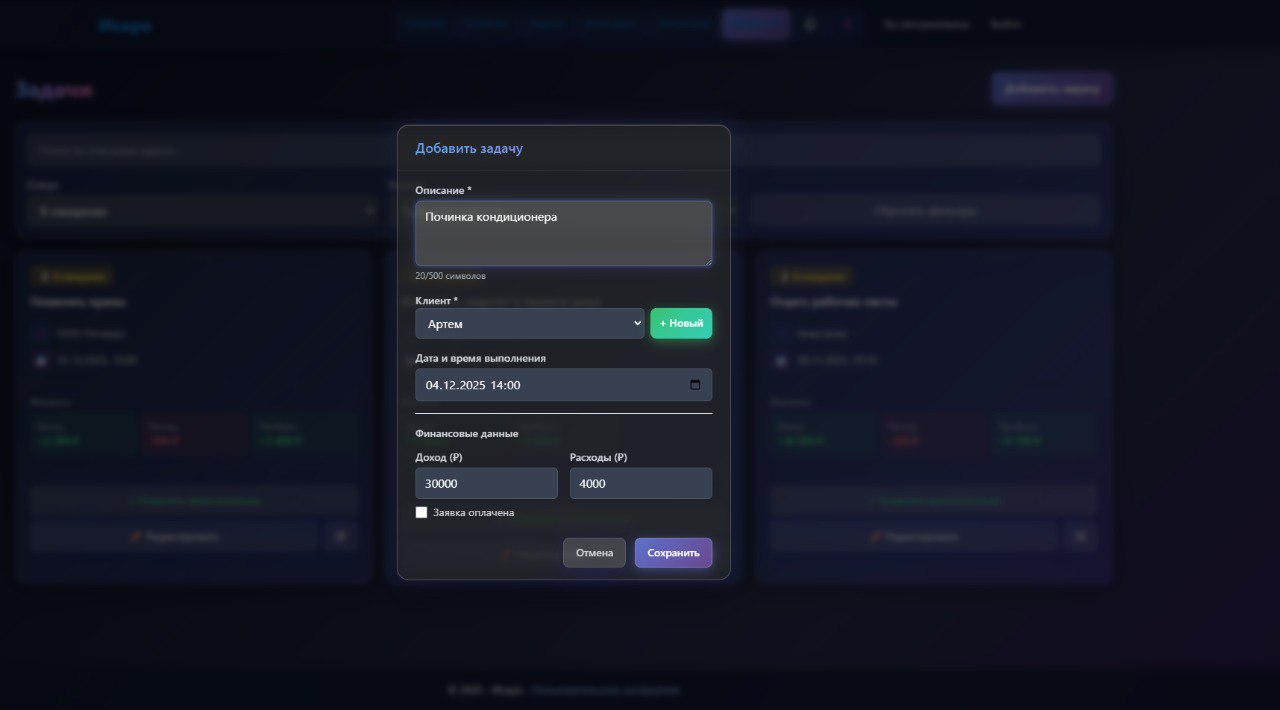Open the blurred footer link at page bottom

(x=605, y=690)
